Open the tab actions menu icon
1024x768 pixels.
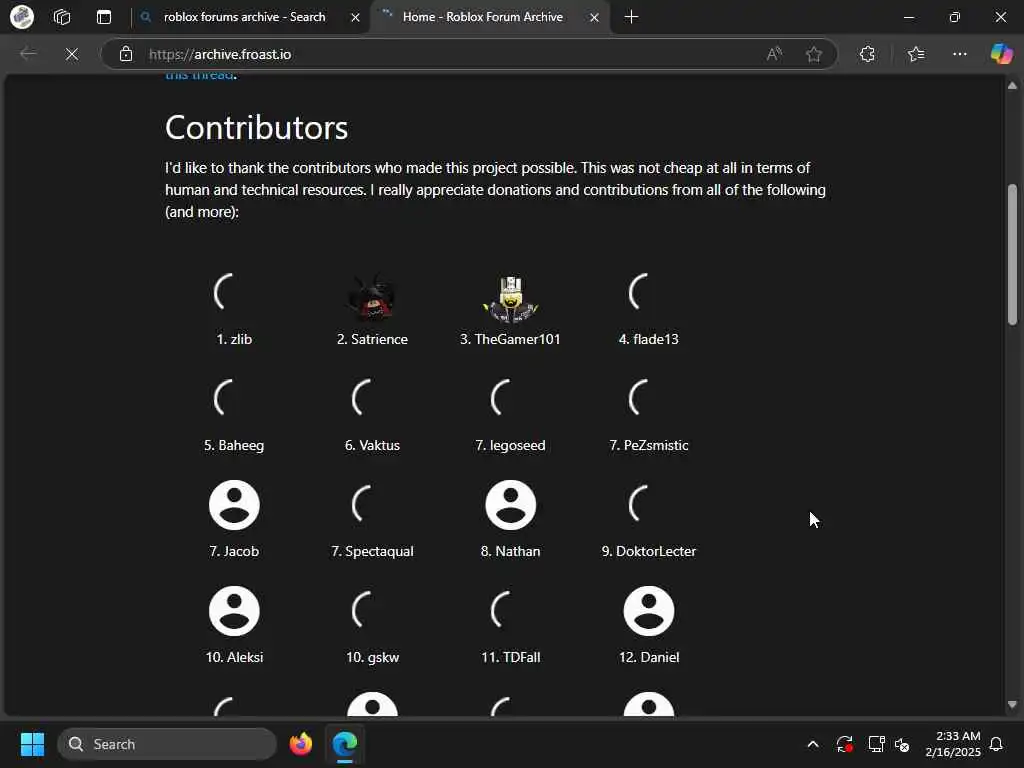pos(104,17)
